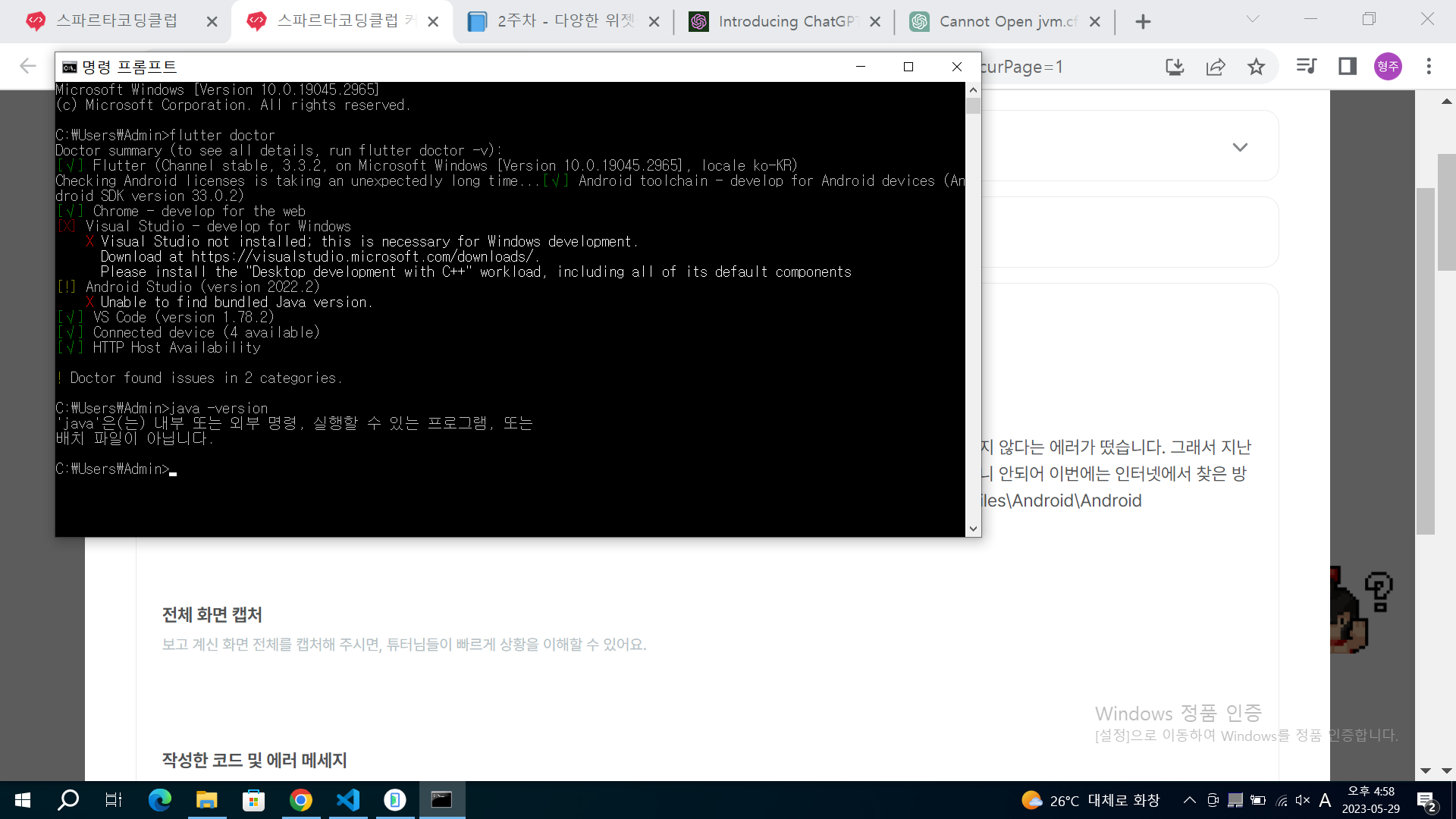Bookmark this page with star icon

pyautogui.click(x=1257, y=67)
